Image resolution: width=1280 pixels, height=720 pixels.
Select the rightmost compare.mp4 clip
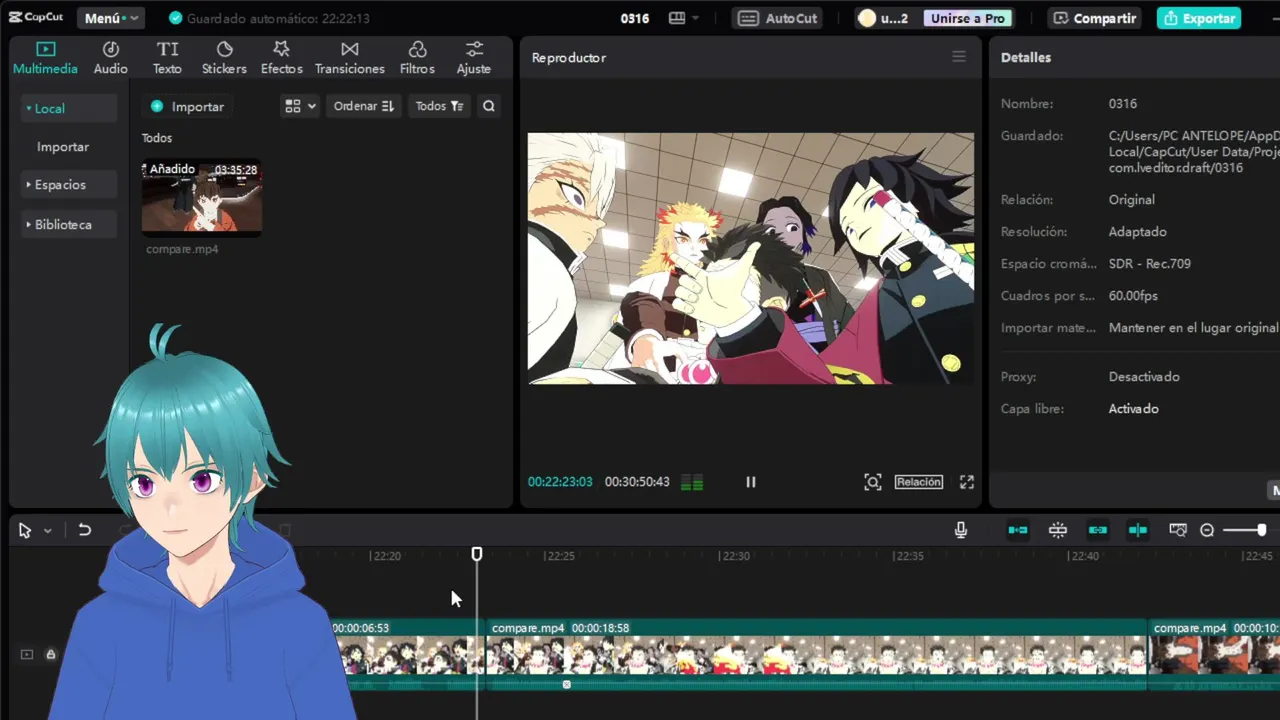1214,655
